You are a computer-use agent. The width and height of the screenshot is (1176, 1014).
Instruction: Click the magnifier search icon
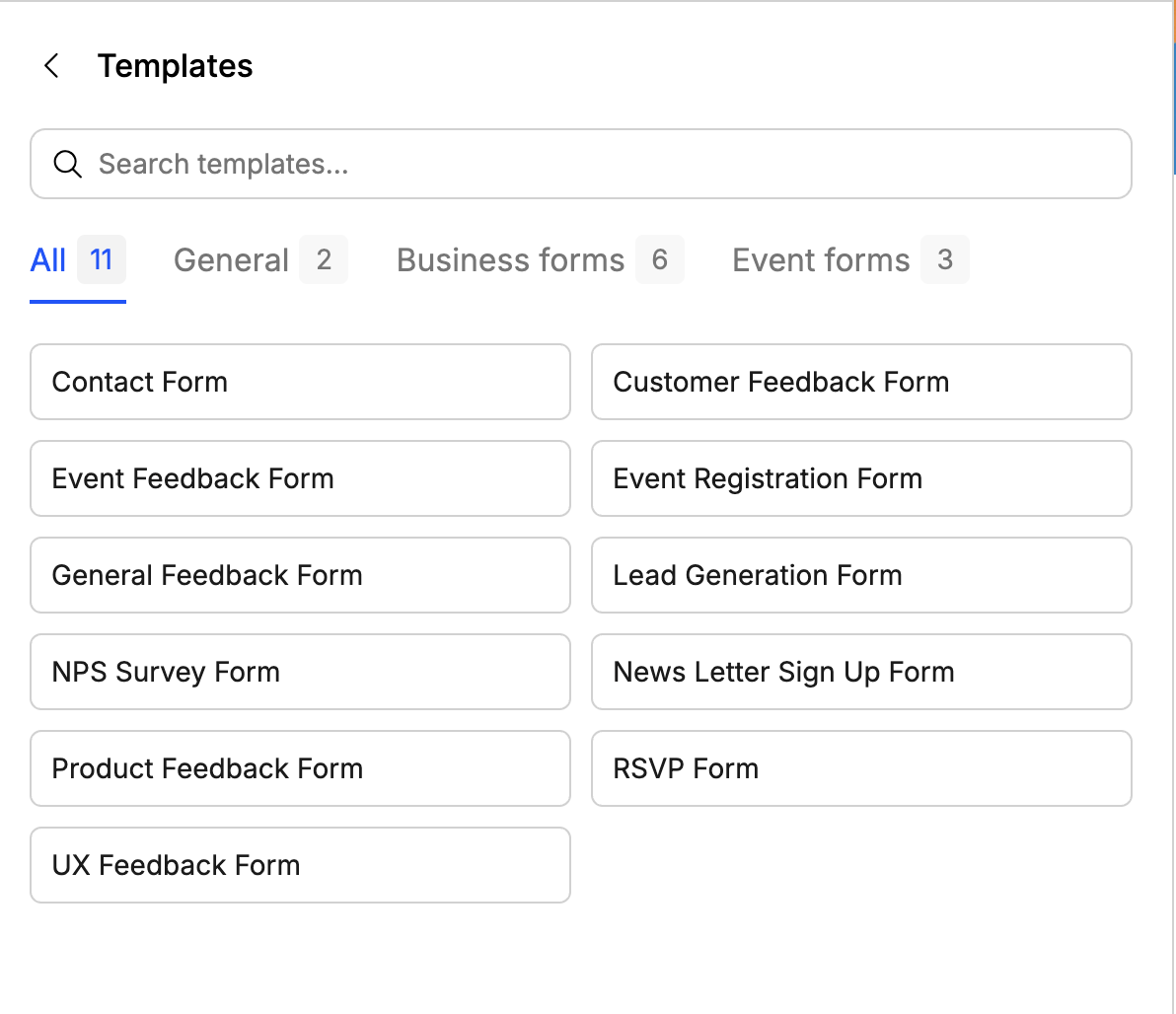(67, 164)
